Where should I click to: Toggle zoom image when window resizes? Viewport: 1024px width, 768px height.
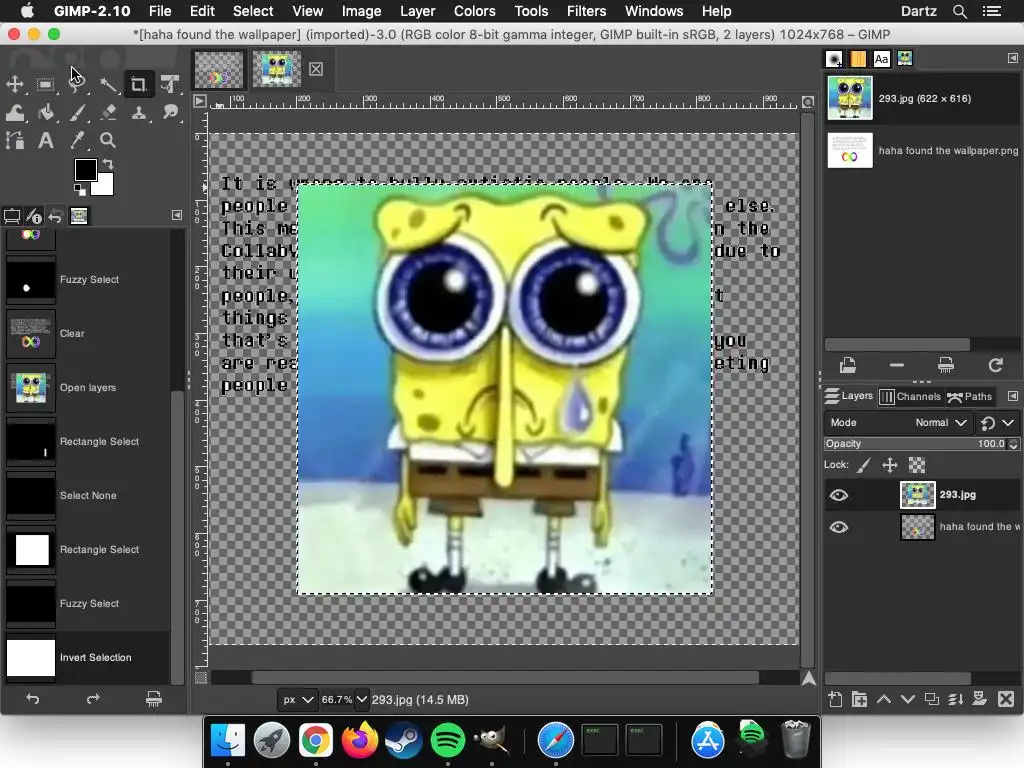tap(808, 102)
